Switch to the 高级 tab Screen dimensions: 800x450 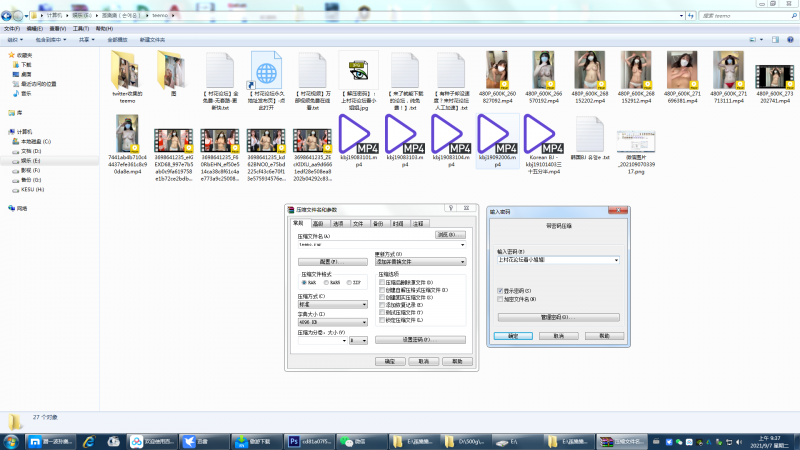coord(318,224)
